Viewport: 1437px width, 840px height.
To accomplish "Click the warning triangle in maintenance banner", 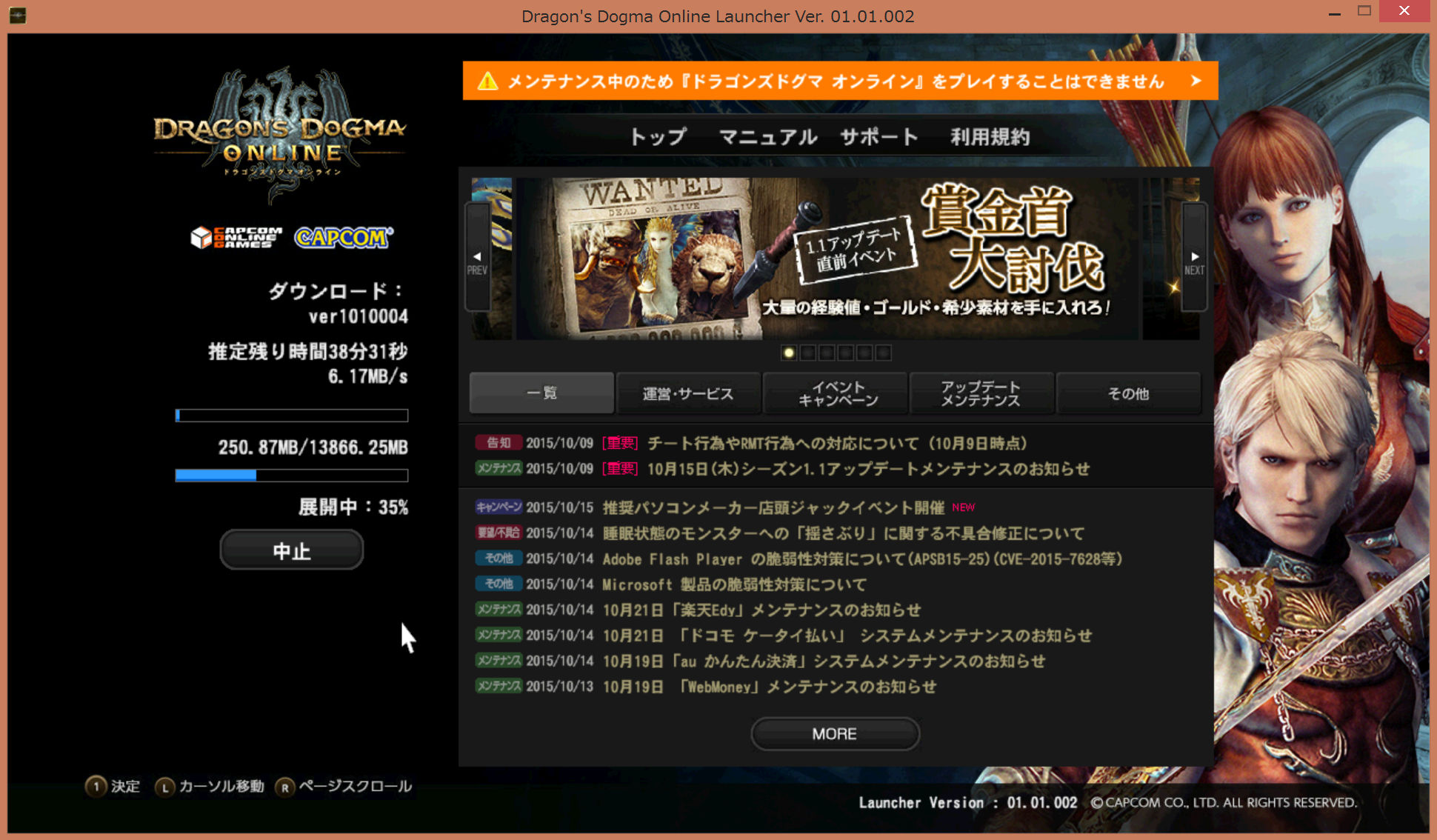I will pyautogui.click(x=487, y=81).
